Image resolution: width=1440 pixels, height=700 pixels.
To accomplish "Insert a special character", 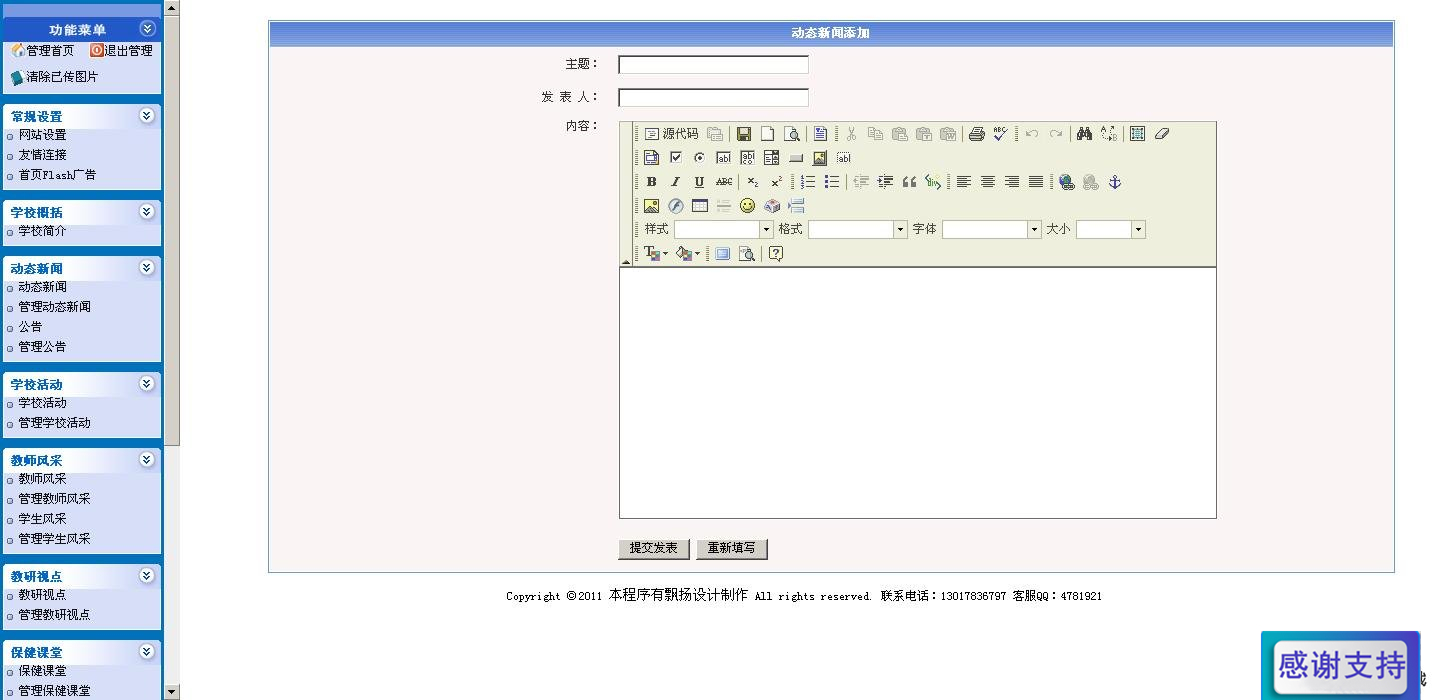I will pyautogui.click(x=771, y=206).
